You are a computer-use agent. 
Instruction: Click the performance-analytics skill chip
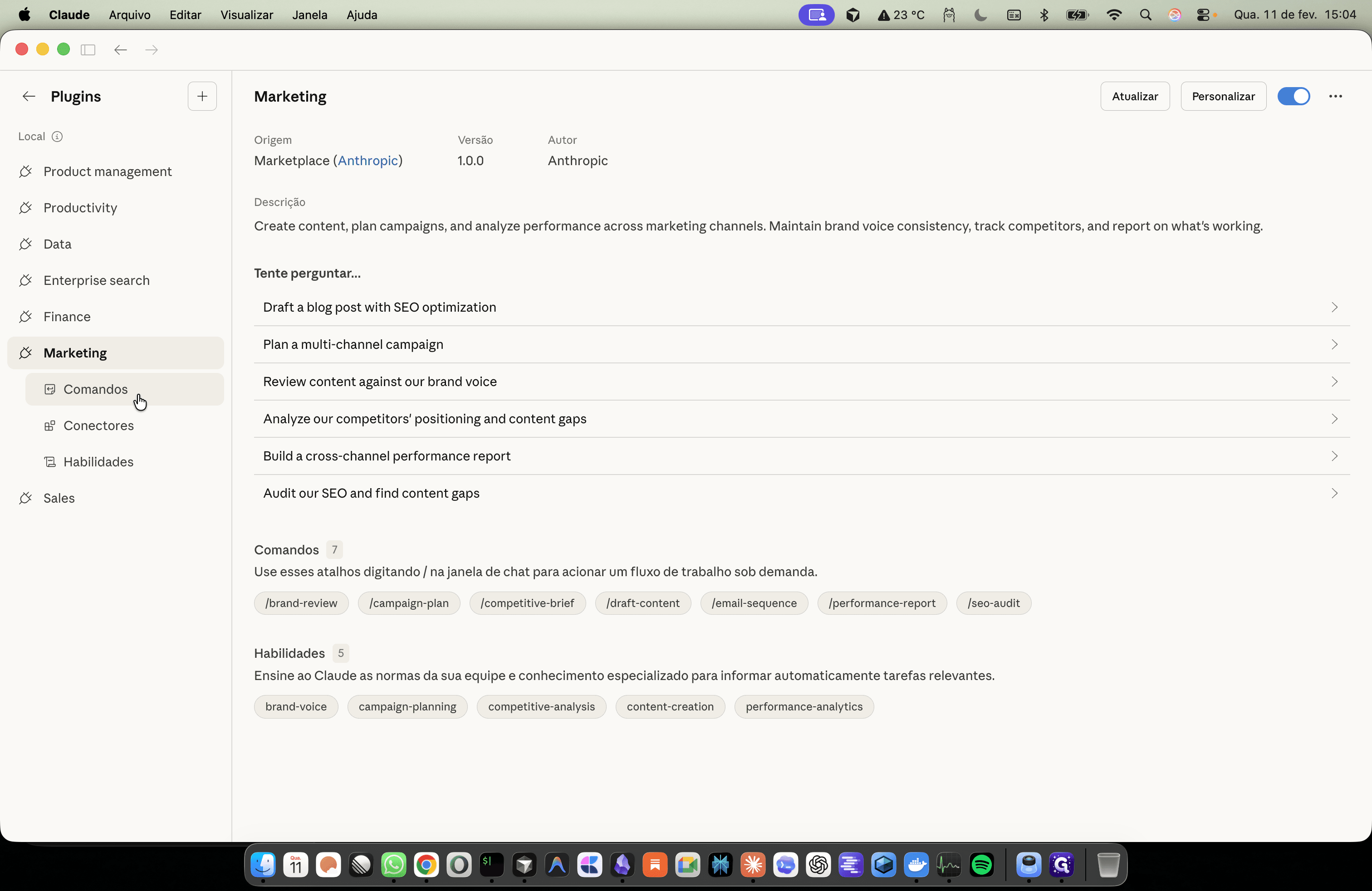click(x=804, y=706)
